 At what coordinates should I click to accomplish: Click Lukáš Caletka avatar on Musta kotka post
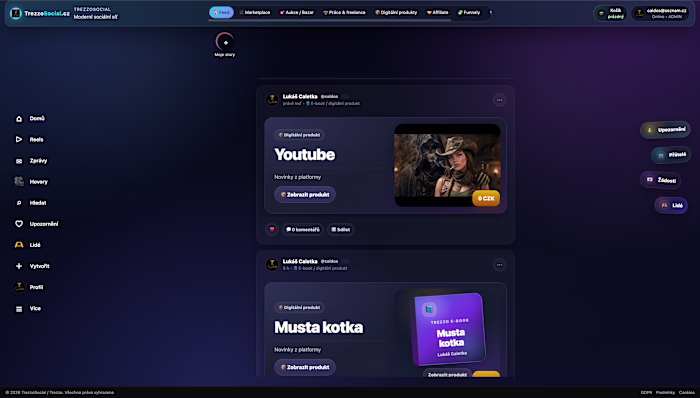[272, 265]
